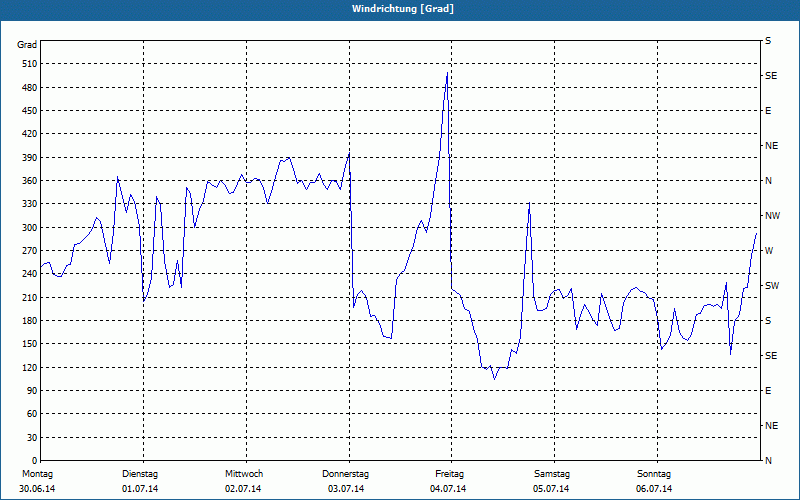This screenshot has width=800, height=500.
Task: Click the chart title Windrichtung [Grad]
Action: 403,9
